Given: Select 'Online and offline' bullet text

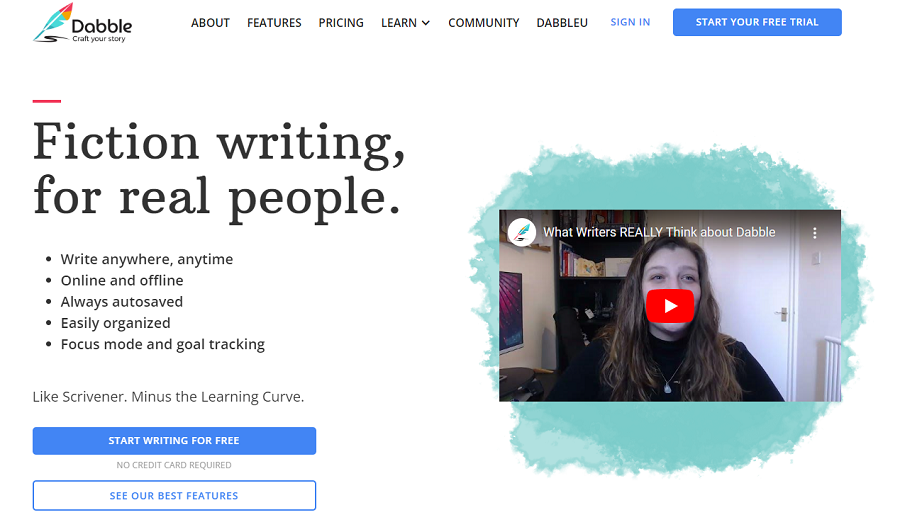Looking at the screenshot, I should click(x=122, y=281).
